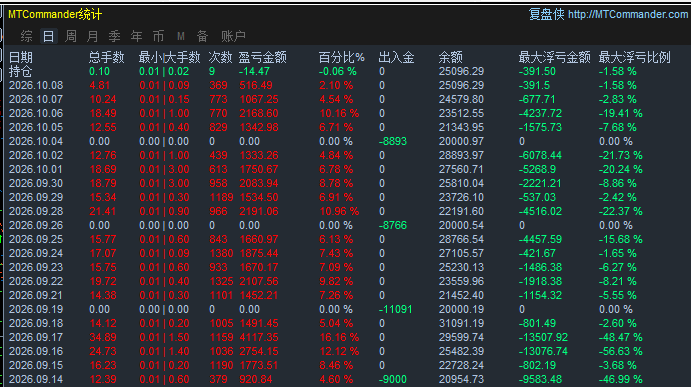691x387 pixels.
Task: Open the M tab
Action: 181,36
